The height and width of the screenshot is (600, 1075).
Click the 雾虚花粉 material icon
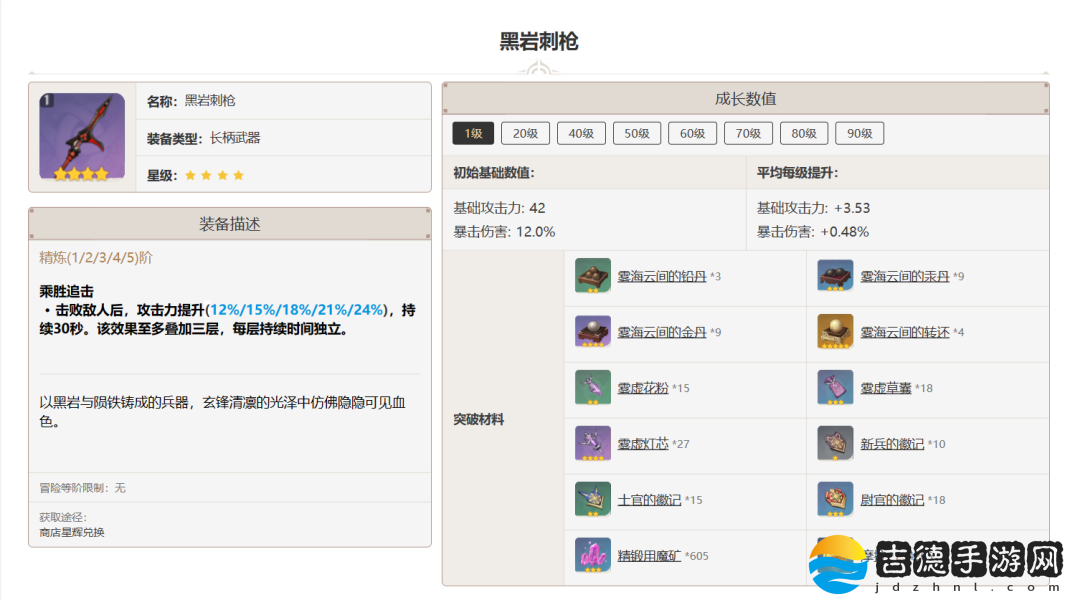tap(592, 388)
